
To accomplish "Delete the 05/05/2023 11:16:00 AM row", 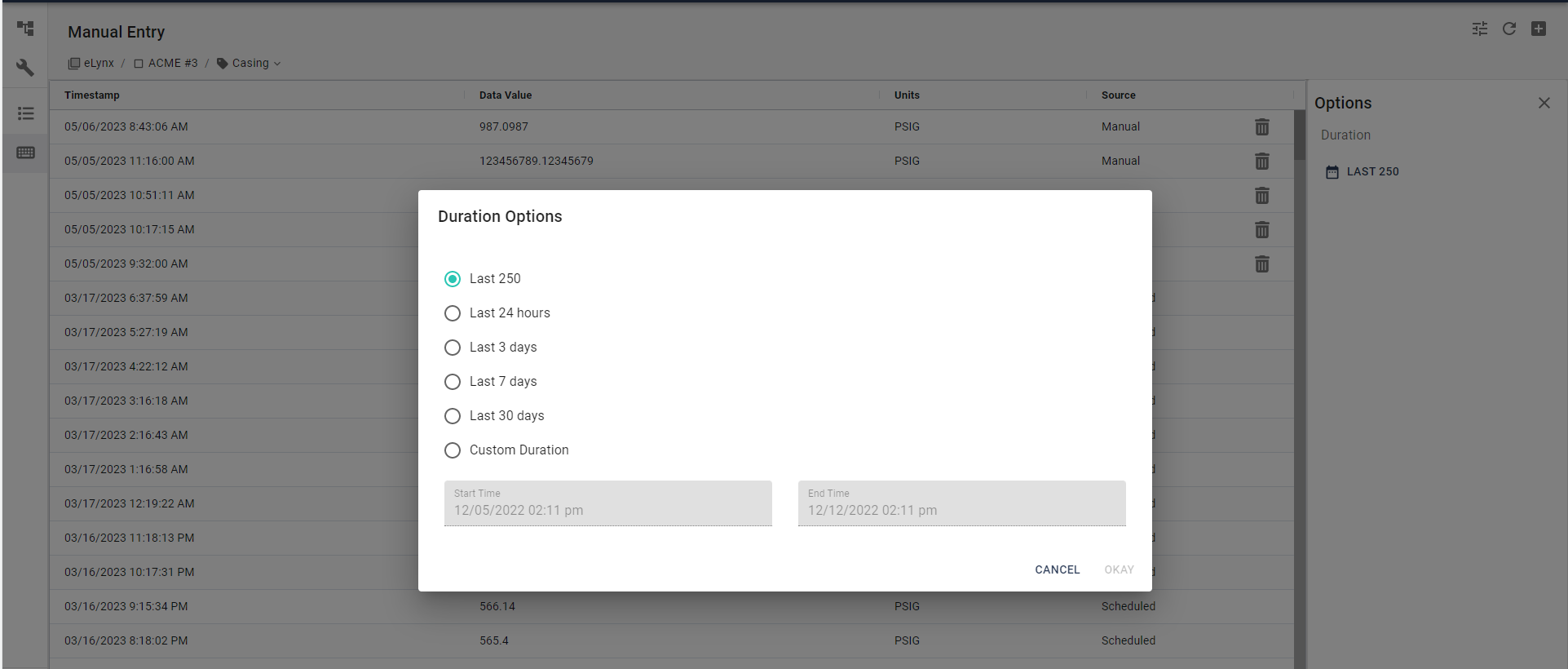I will point(1262,162).
